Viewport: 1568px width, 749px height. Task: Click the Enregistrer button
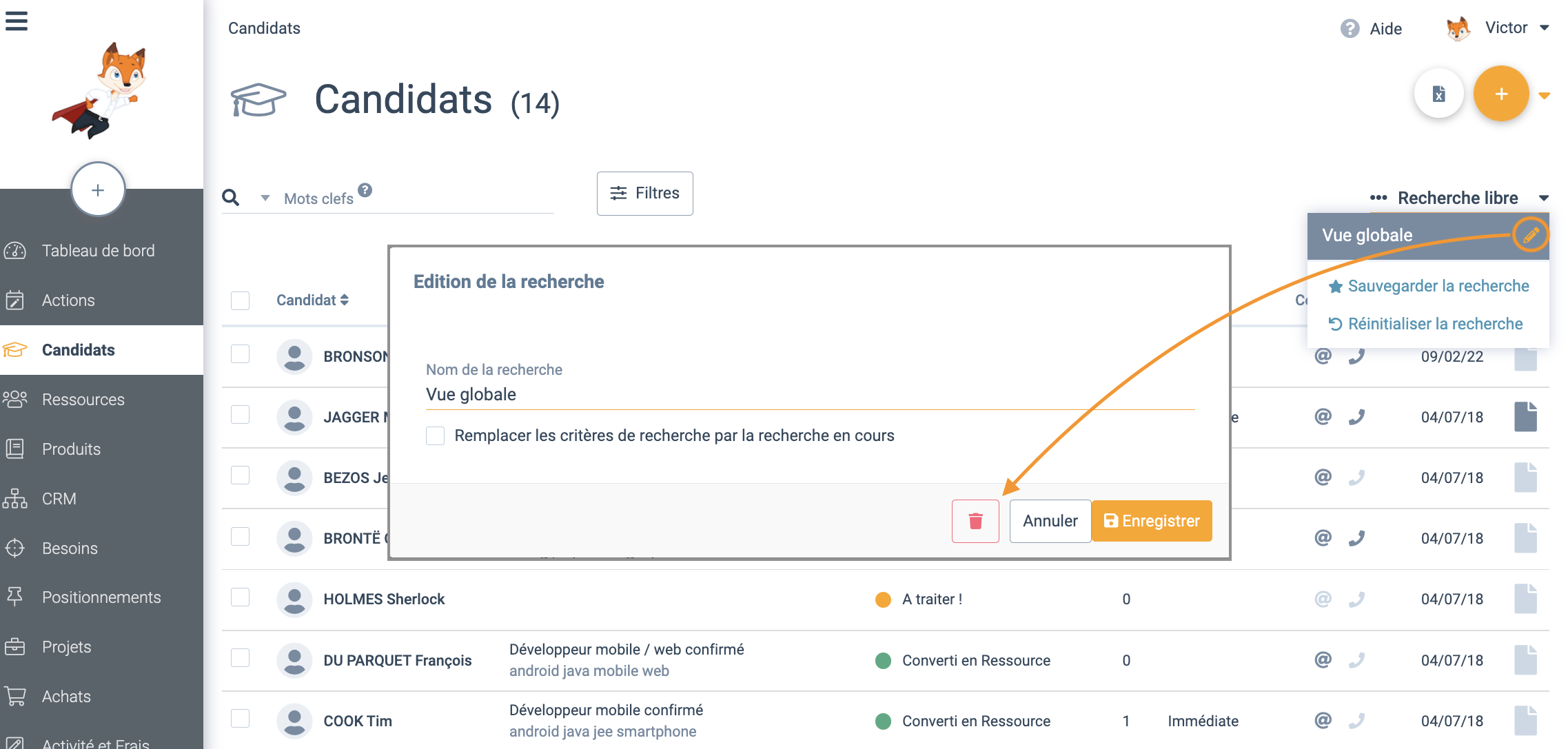point(1152,521)
